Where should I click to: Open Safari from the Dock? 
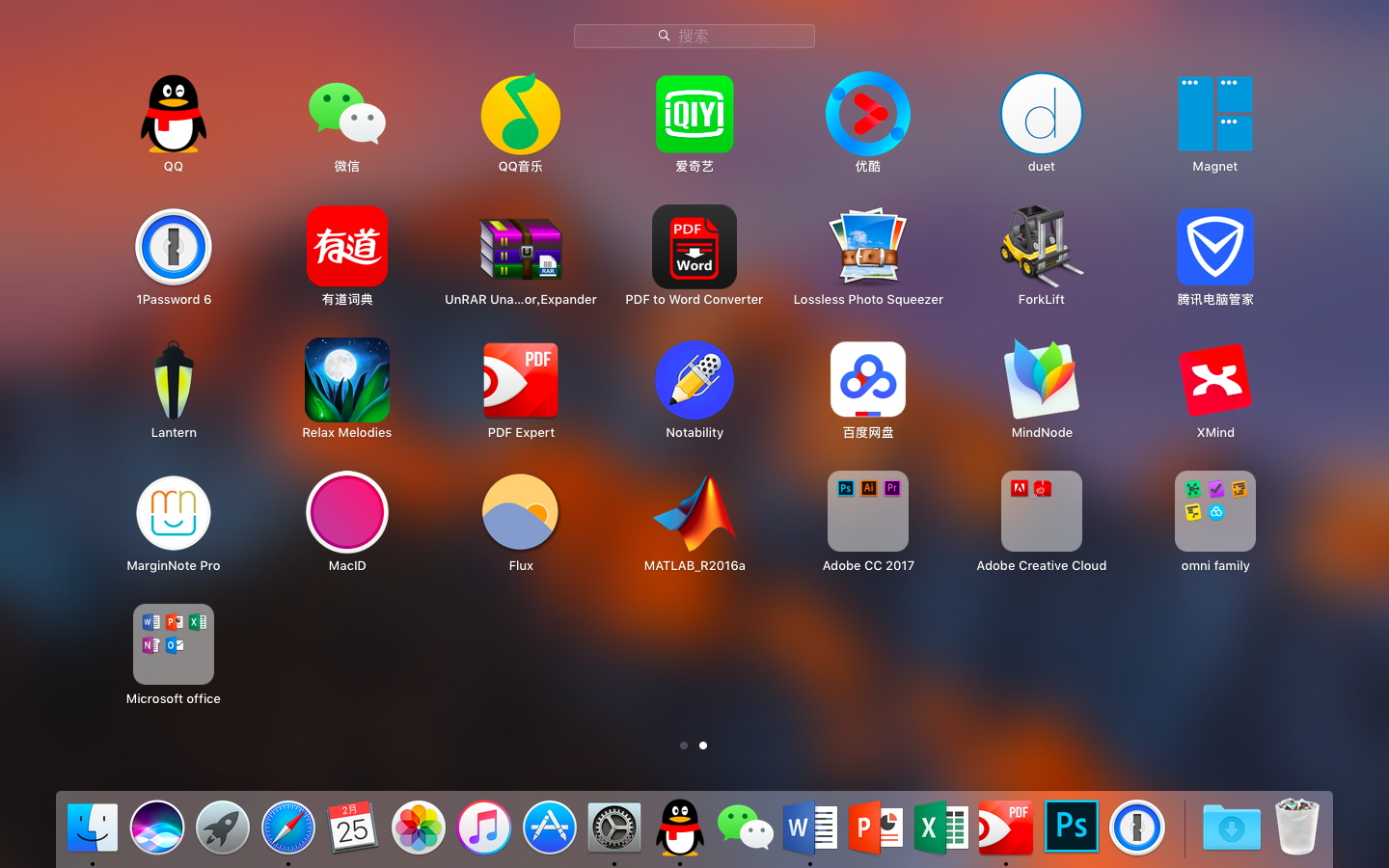tap(288, 827)
